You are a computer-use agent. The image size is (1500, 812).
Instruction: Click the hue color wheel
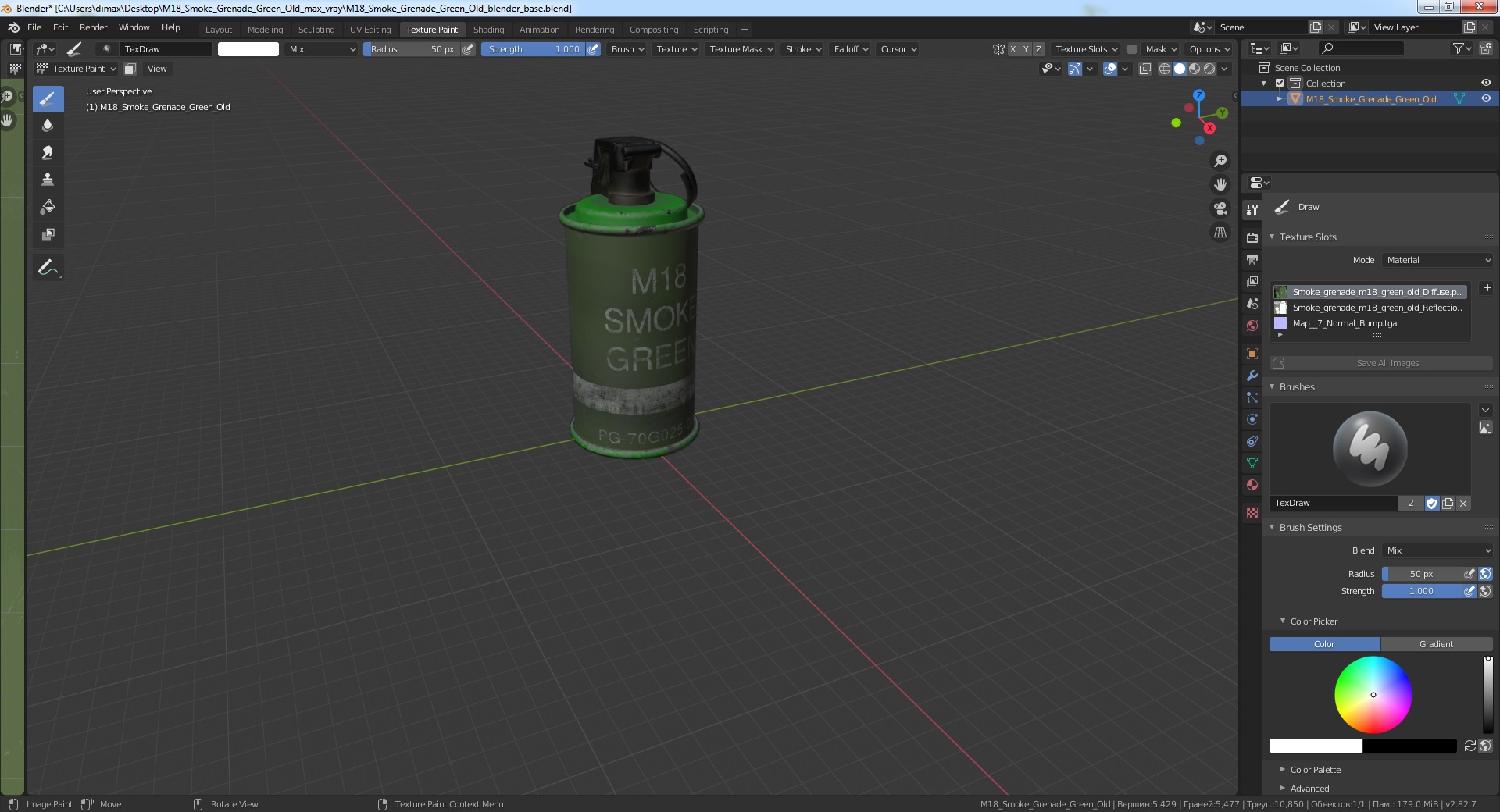point(1373,695)
